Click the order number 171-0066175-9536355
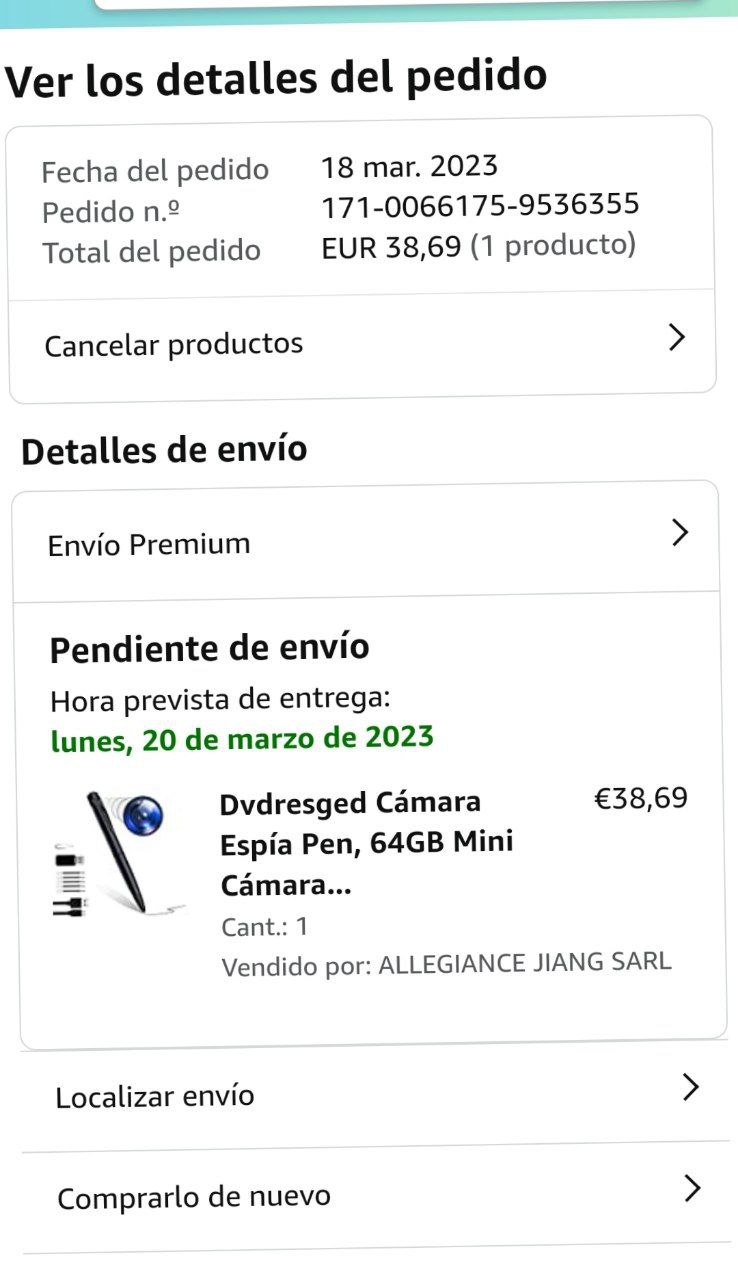738x1280 pixels. pyautogui.click(x=480, y=206)
